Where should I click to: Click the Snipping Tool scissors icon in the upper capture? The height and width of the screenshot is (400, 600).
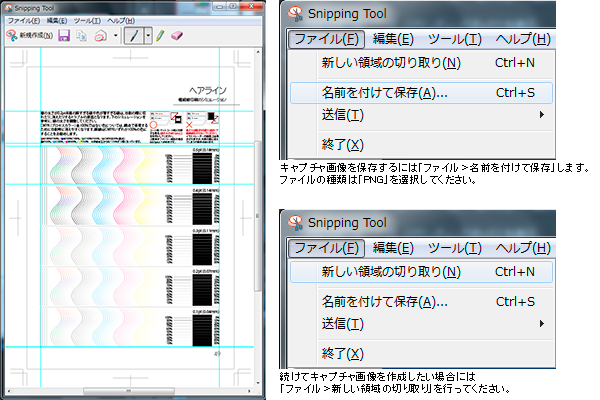pos(296,14)
